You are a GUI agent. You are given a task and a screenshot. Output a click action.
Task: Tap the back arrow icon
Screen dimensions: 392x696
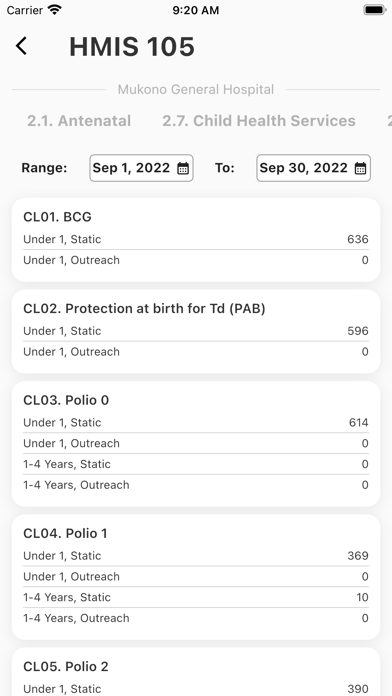[x=21, y=46]
